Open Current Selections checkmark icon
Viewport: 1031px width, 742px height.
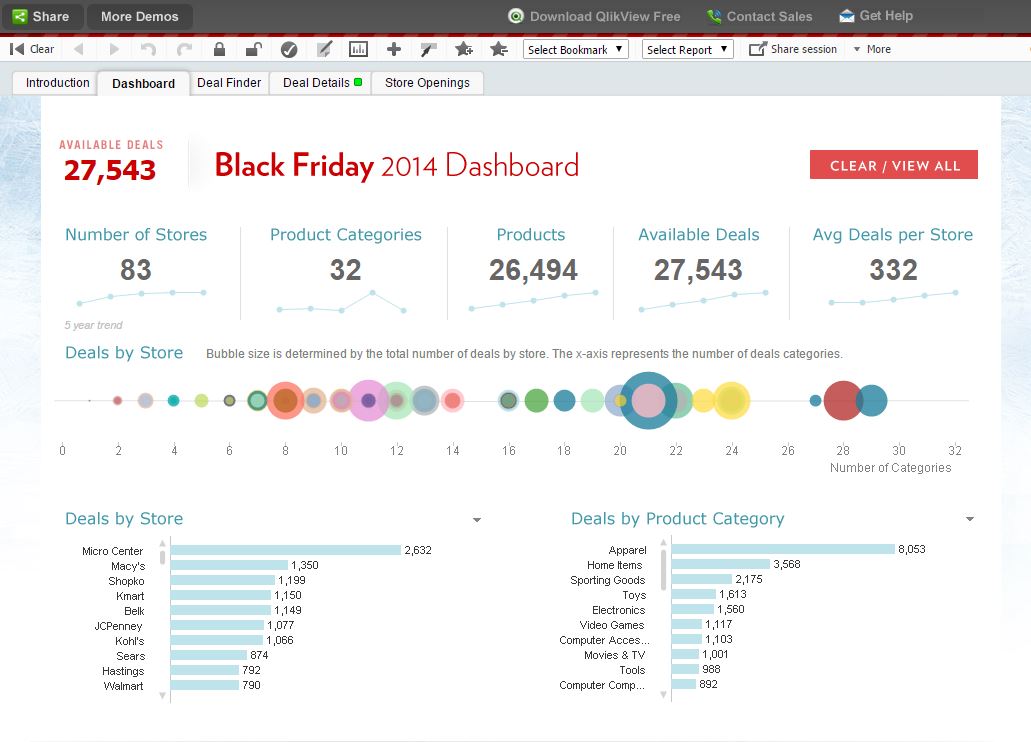[289, 49]
